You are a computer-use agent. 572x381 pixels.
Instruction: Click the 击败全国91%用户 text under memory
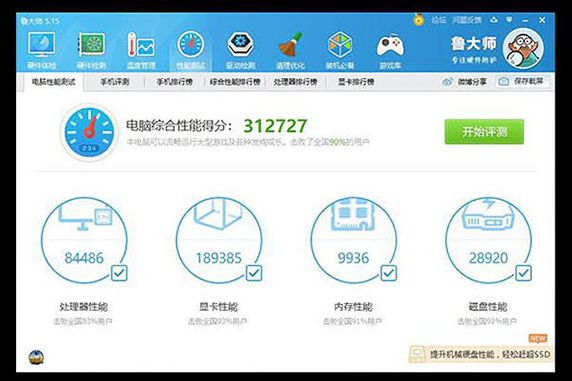pos(352,322)
